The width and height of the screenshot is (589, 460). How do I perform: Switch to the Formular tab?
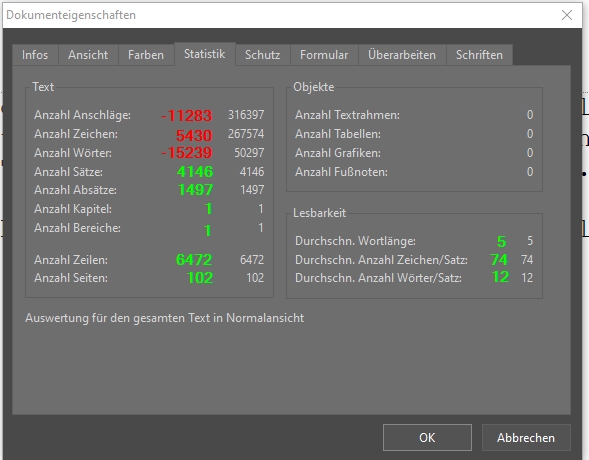click(324, 55)
